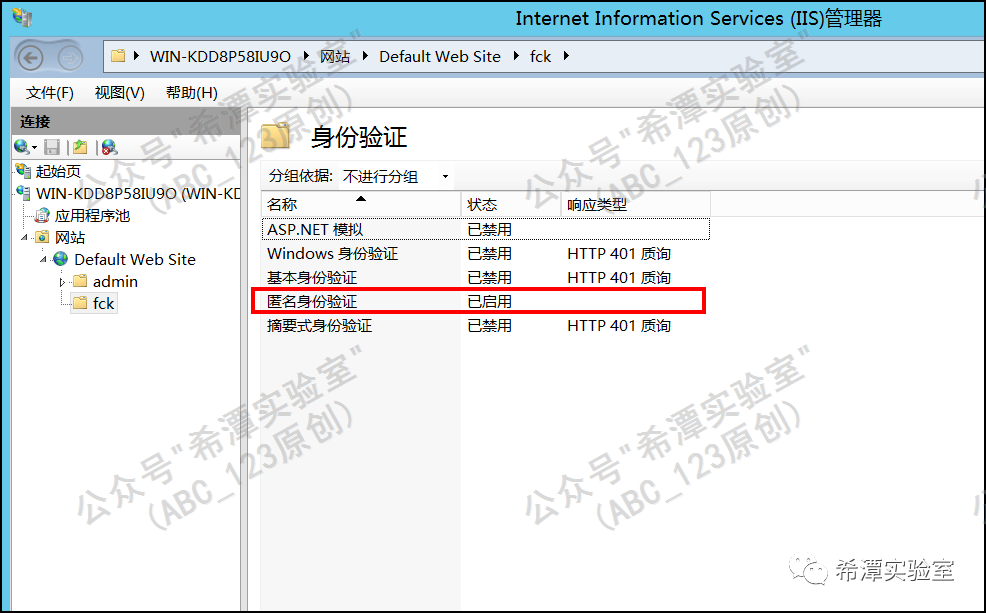This screenshot has width=986, height=613.
Task: Open dropdown arrow beside connect icon
Action: pyautogui.click(x=34, y=148)
